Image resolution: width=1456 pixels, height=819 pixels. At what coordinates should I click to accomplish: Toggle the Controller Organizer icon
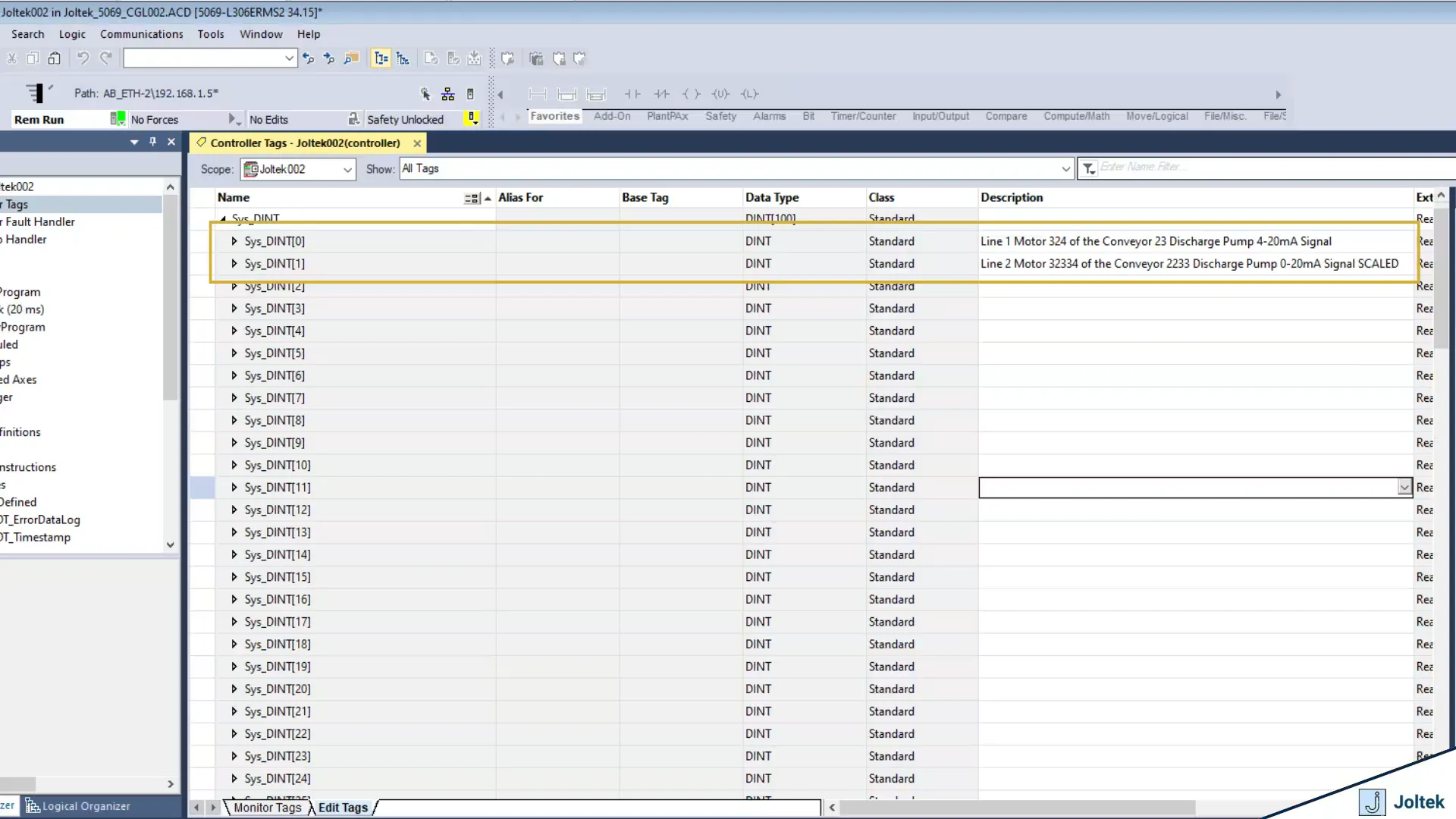(x=381, y=58)
